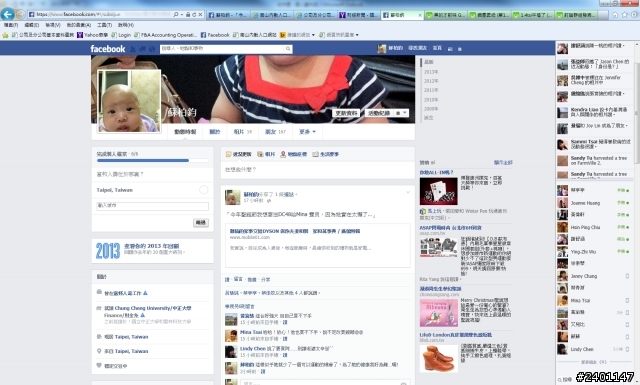This screenshot has width=640, height=385.
Task: Click the Login bookmark in favorites bar
Action: pyautogui.click(x=121, y=35)
